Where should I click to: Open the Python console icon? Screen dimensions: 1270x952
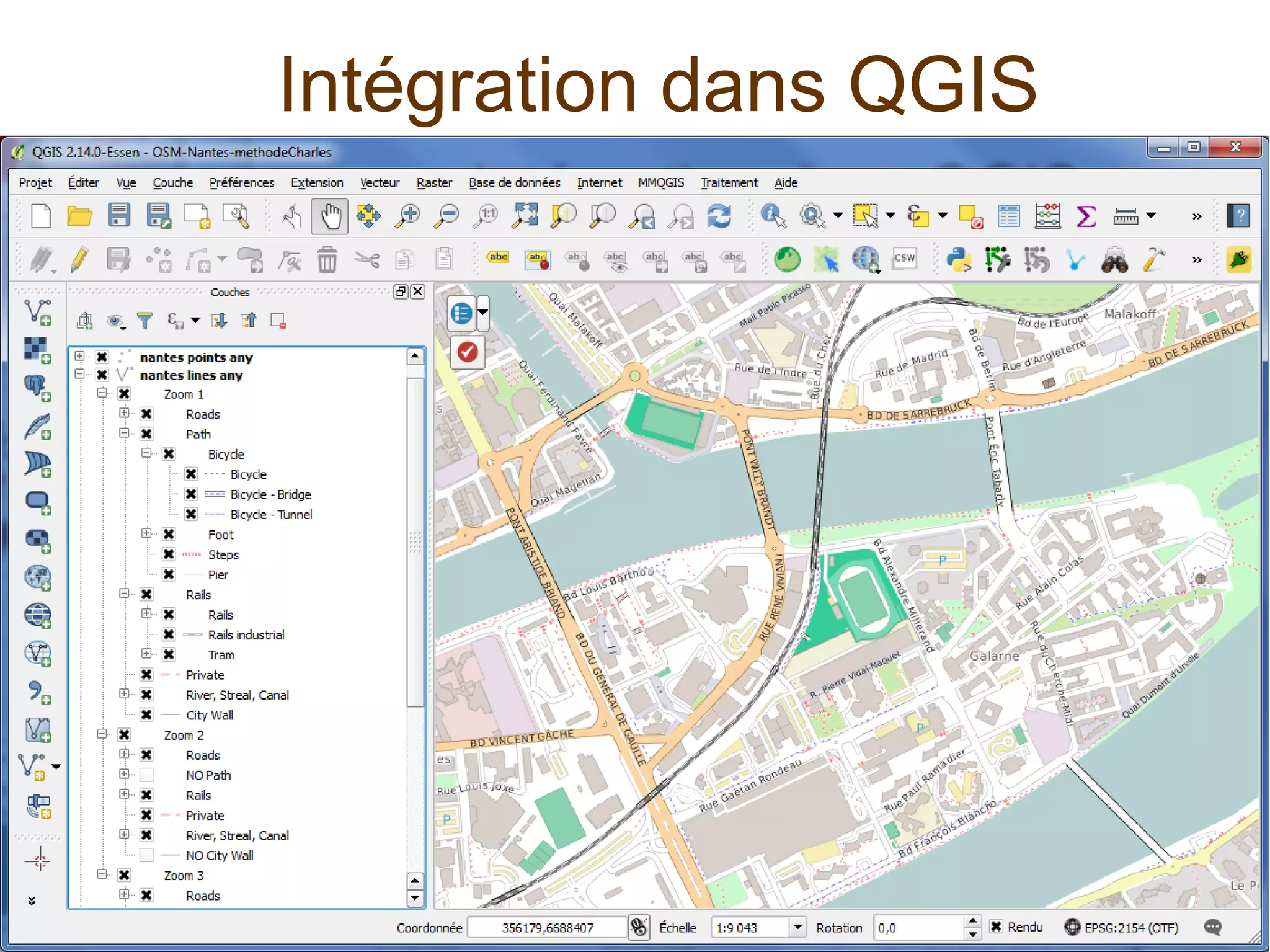[x=959, y=259]
